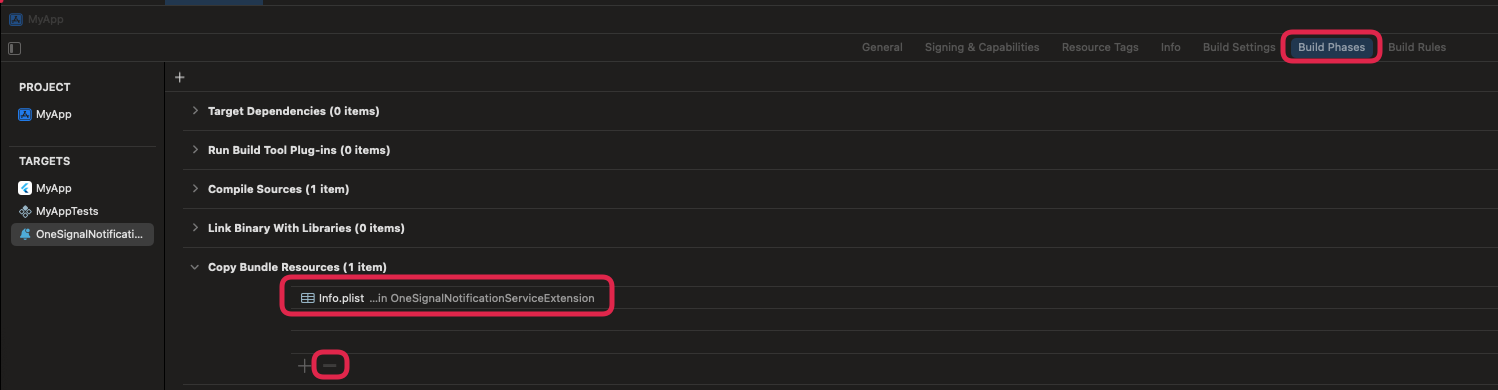Image resolution: width=1498 pixels, height=390 pixels.
Task: Open the Signing & Capabilities tab
Action: (x=982, y=47)
